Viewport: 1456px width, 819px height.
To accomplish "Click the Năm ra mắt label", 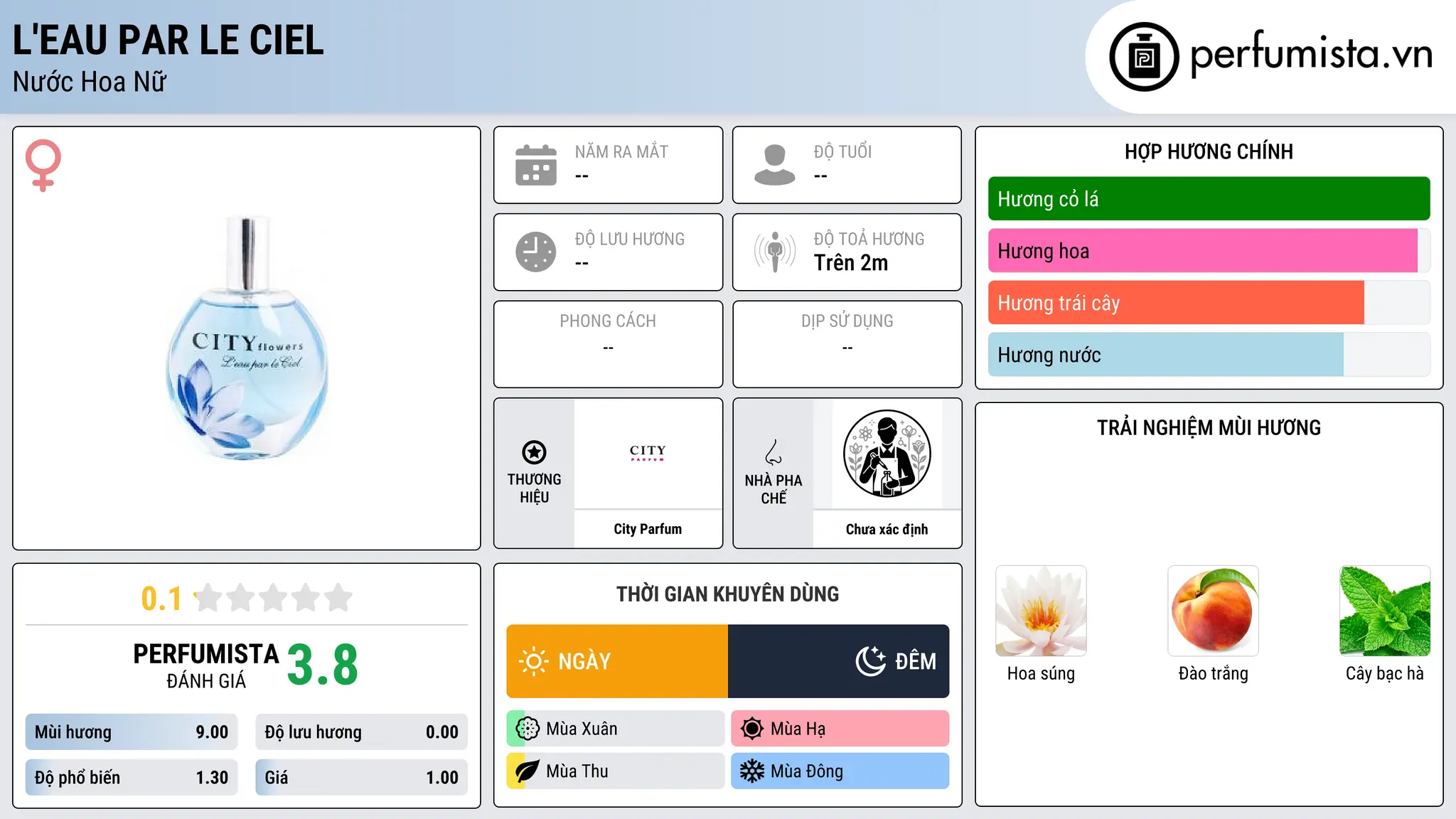I will [x=621, y=151].
